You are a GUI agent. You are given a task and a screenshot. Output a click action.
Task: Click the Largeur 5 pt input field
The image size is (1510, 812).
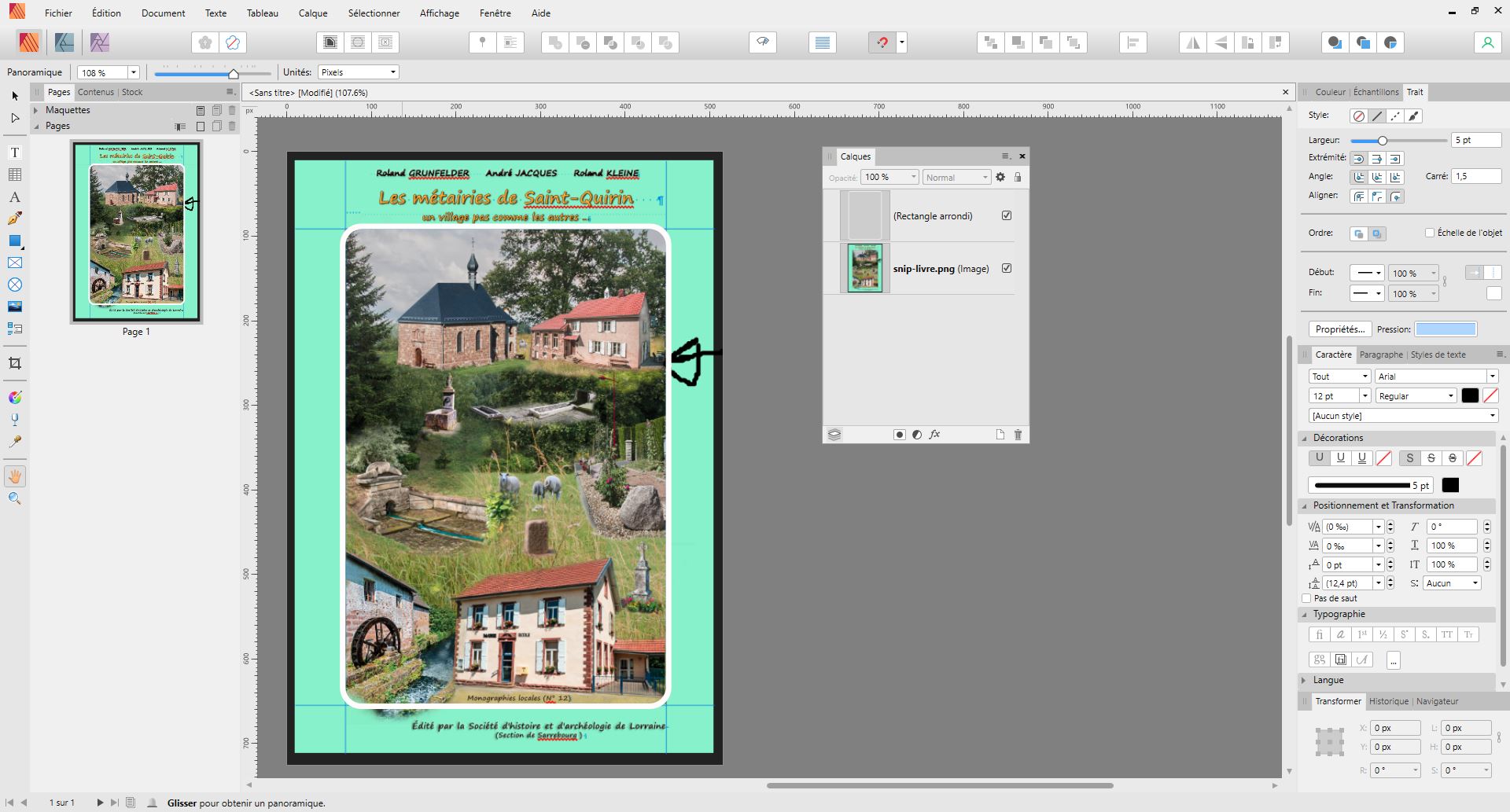click(1476, 140)
